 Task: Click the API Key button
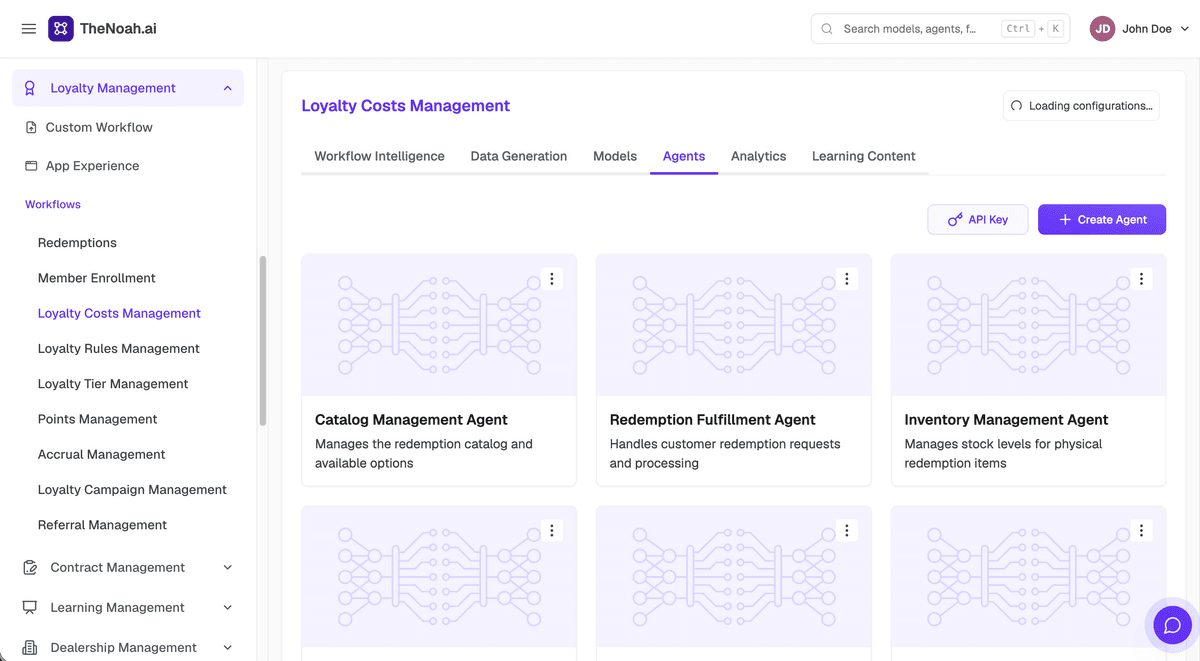point(978,219)
